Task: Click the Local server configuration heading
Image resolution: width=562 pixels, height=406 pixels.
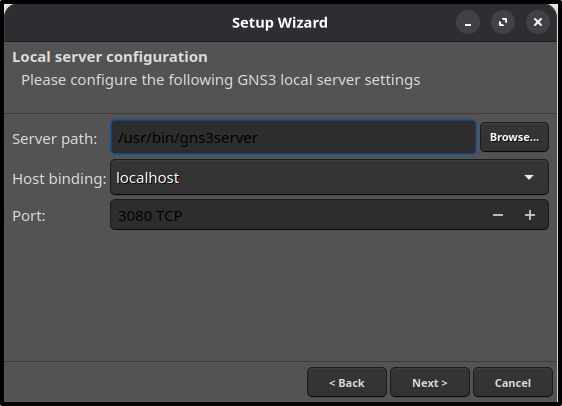Action: [110, 57]
